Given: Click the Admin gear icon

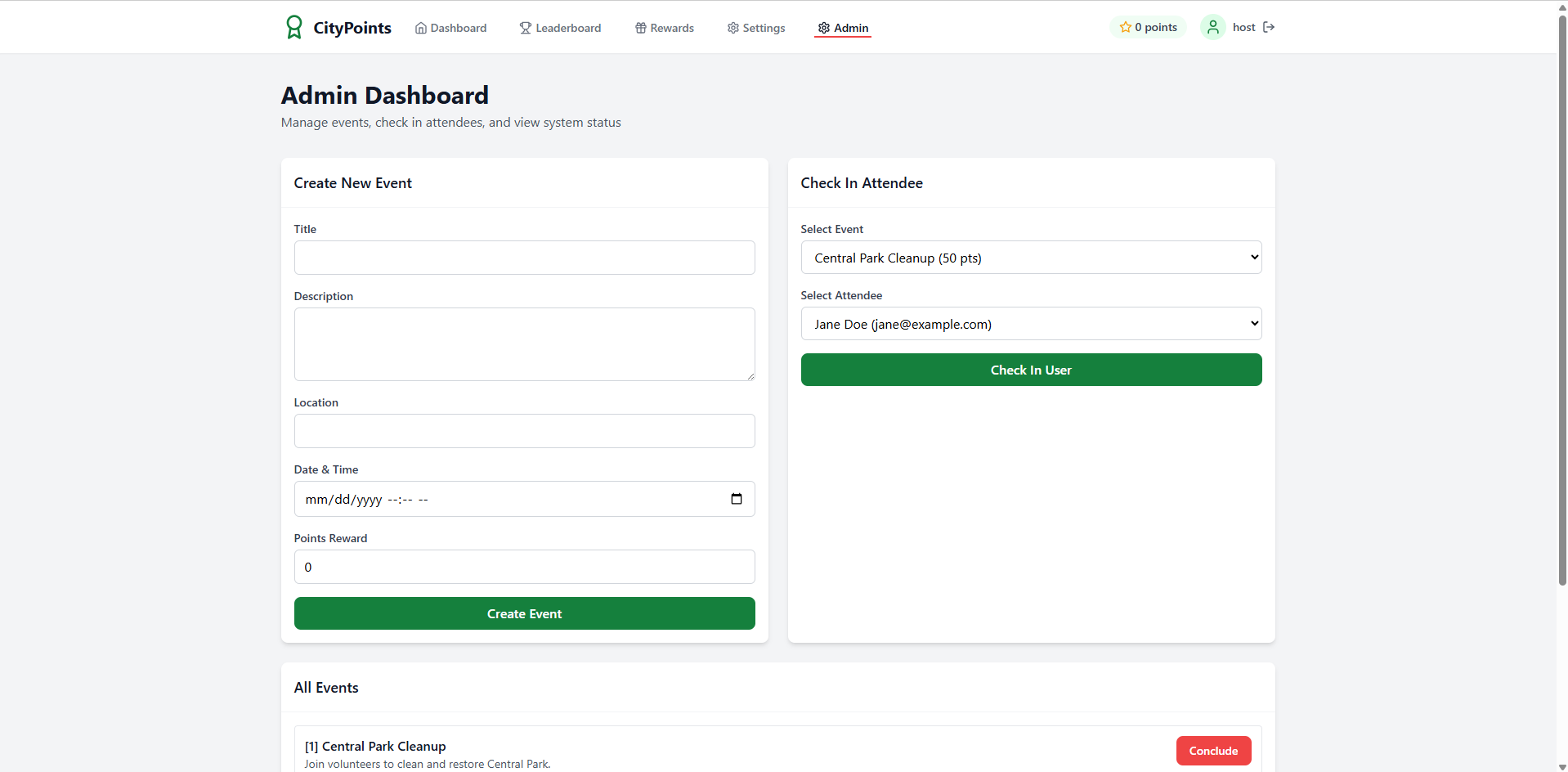Looking at the screenshot, I should point(824,28).
